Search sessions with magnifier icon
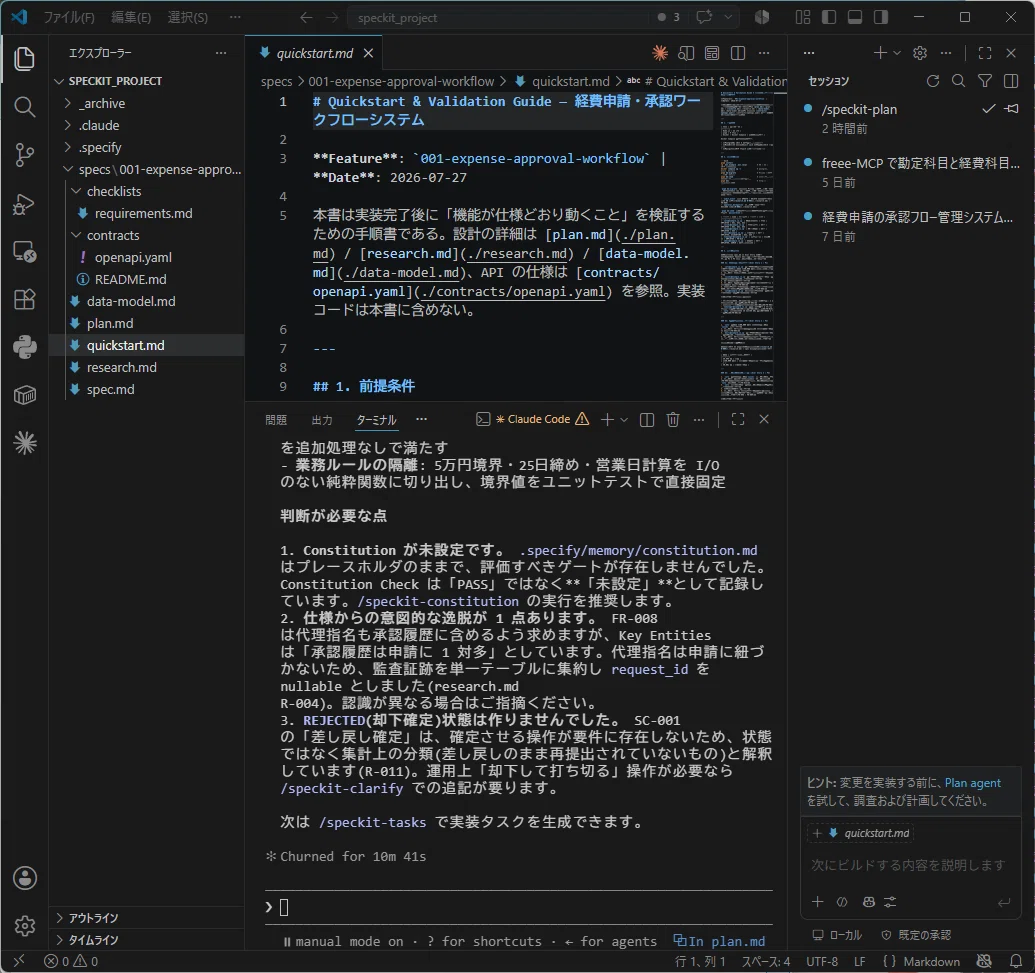Viewport: 1035px width, 973px height. pos(958,81)
